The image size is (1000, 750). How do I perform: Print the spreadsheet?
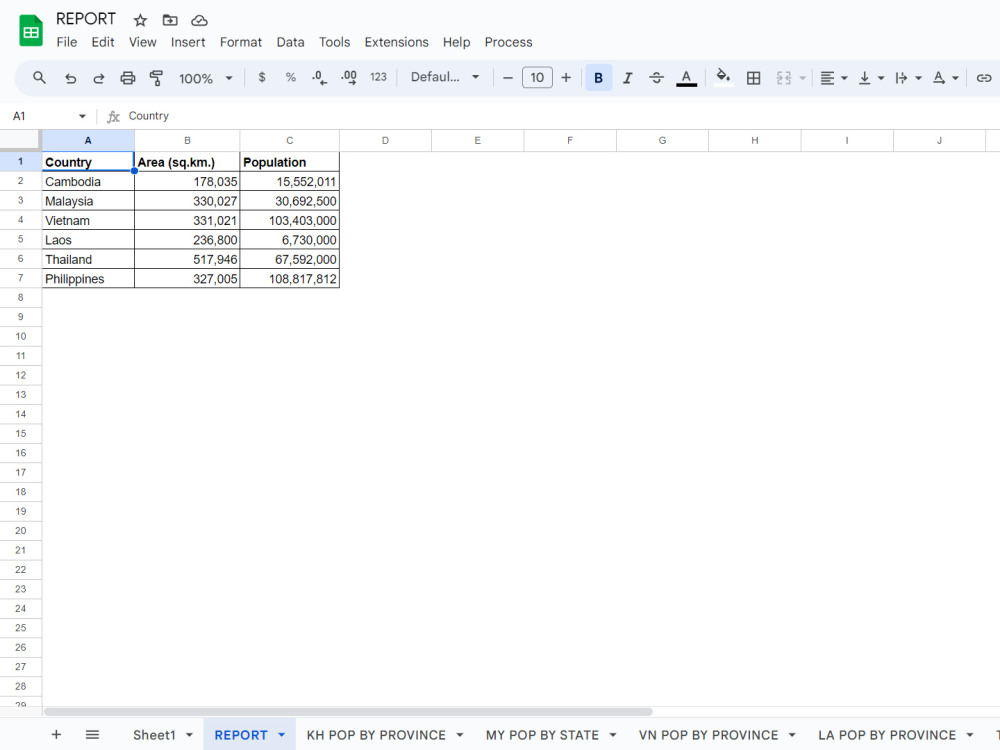128,78
